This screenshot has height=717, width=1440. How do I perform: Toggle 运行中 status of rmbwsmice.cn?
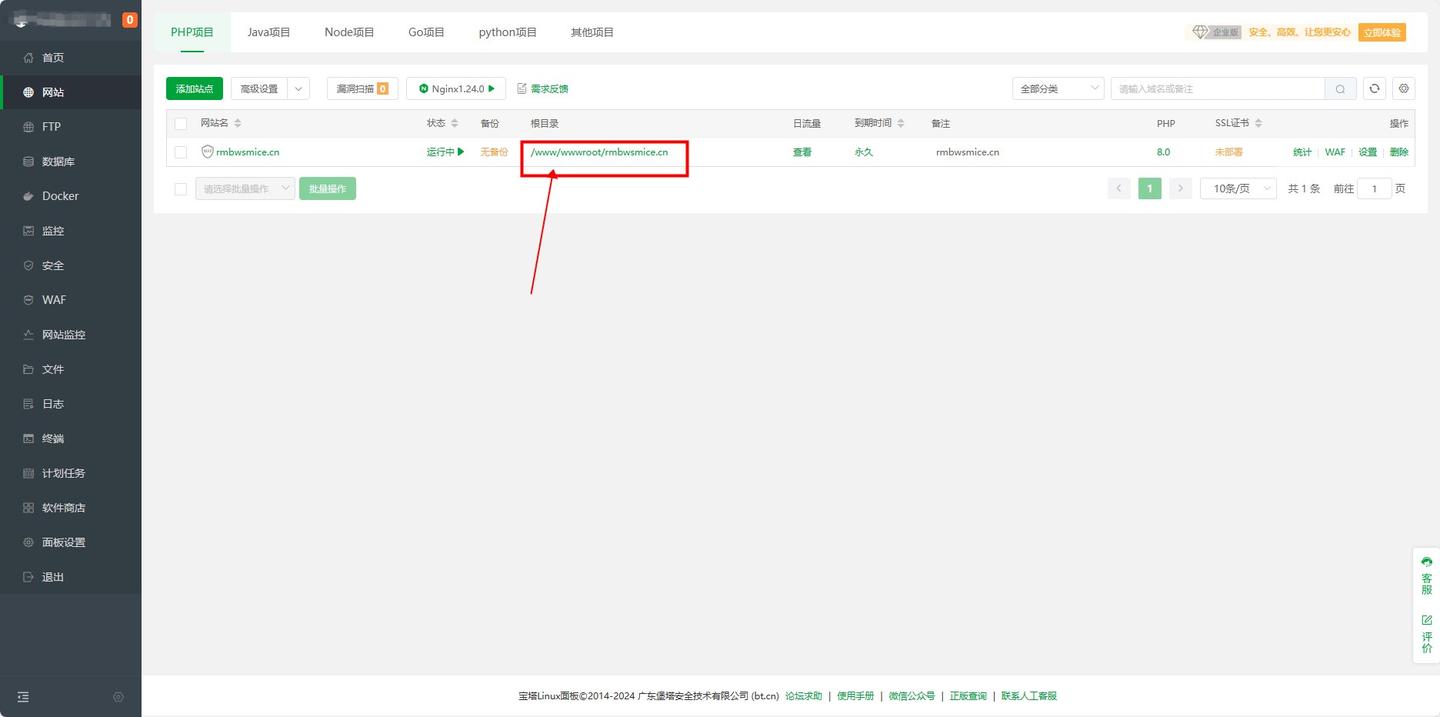pos(446,152)
